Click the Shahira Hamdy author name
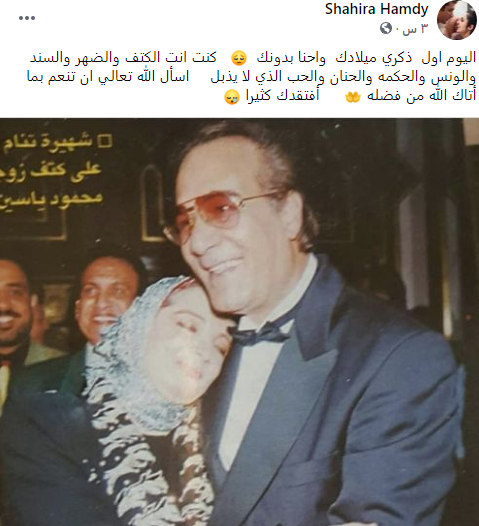 click(x=377, y=9)
